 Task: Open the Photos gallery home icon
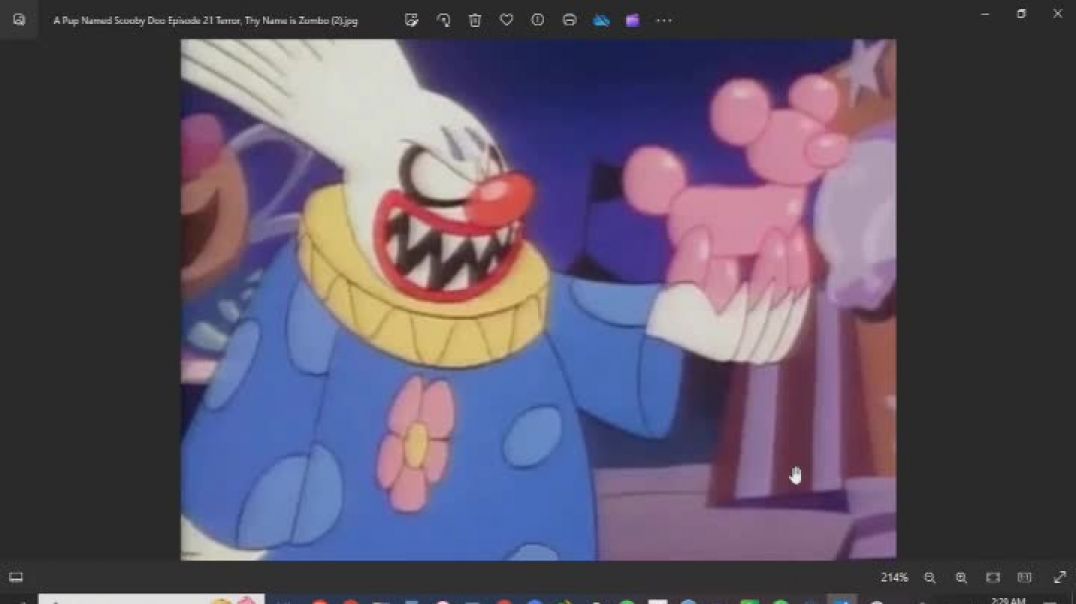[19, 20]
